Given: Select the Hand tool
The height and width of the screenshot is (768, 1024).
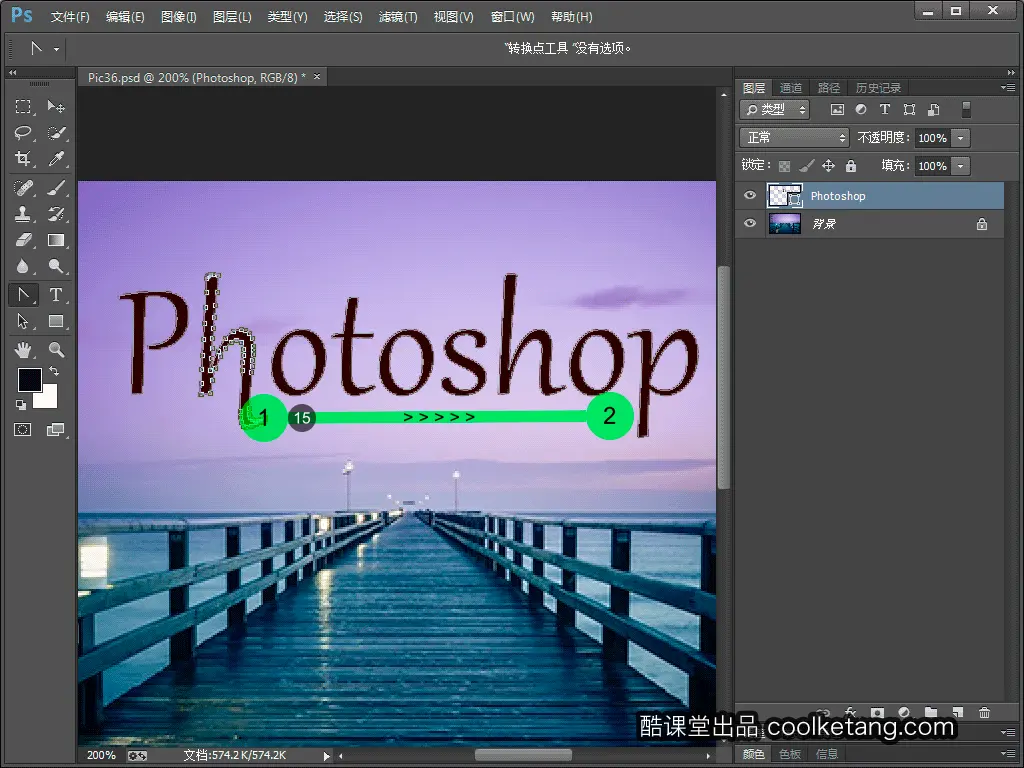Looking at the screenshot, I should pyautogui.click(x=24, y=350).
